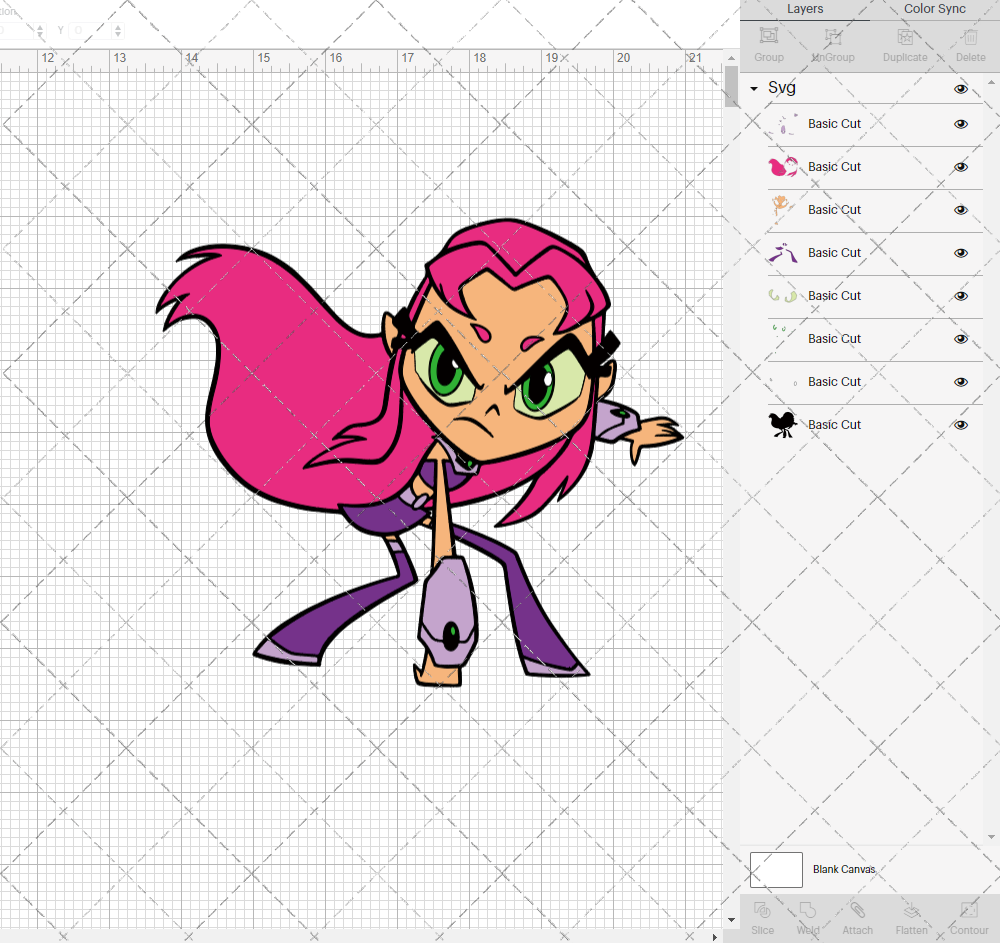Click the UnGroup icon

(832, 43)
